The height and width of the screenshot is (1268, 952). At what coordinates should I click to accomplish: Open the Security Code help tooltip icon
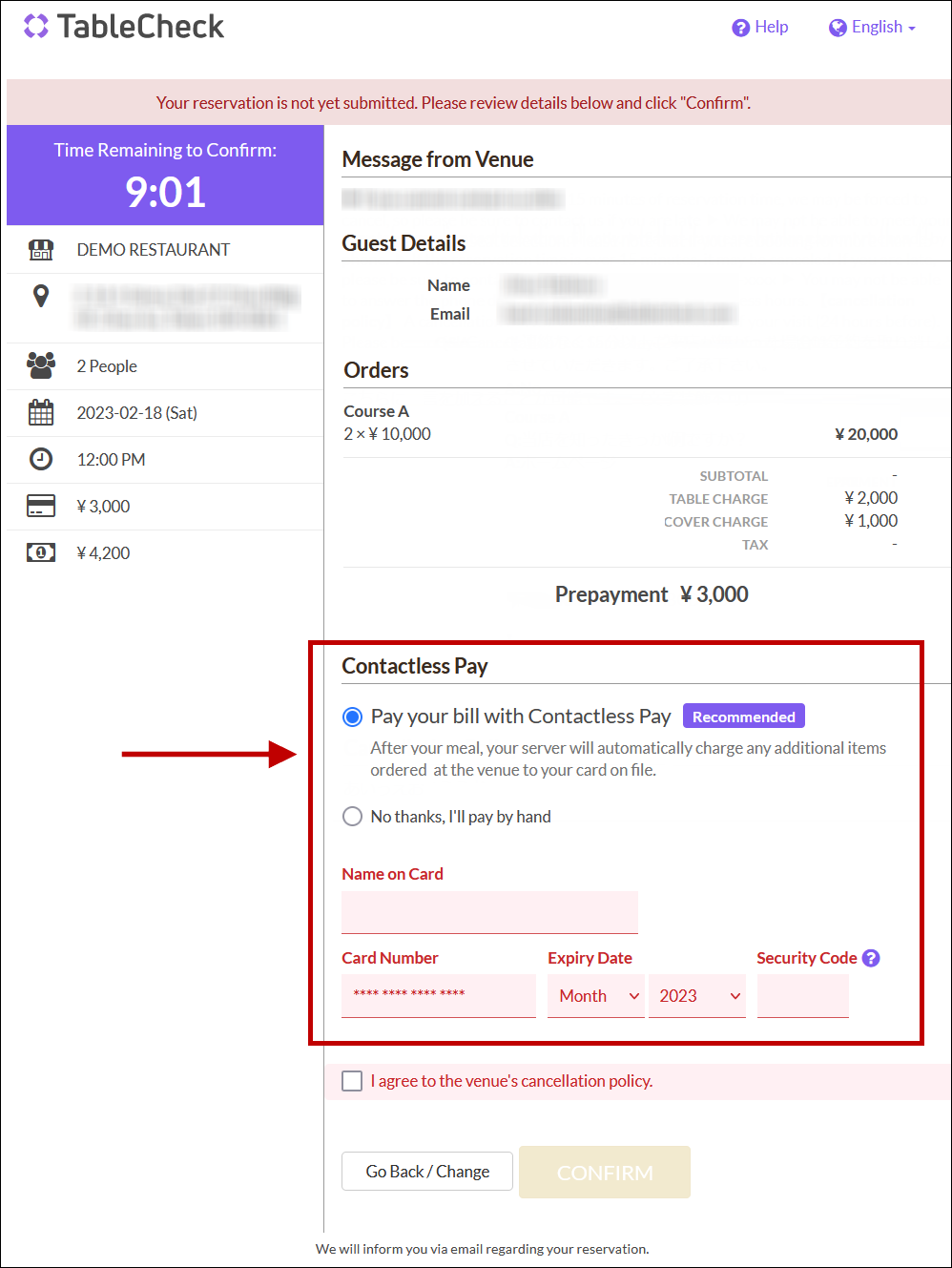coord(871,958)
